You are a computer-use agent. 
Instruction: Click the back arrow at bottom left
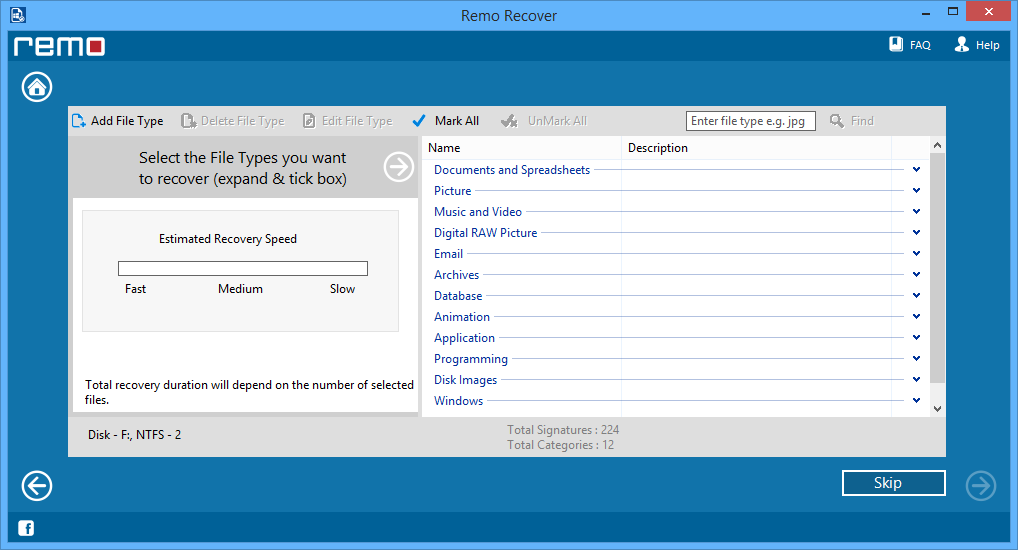click(x=37, y=486)
